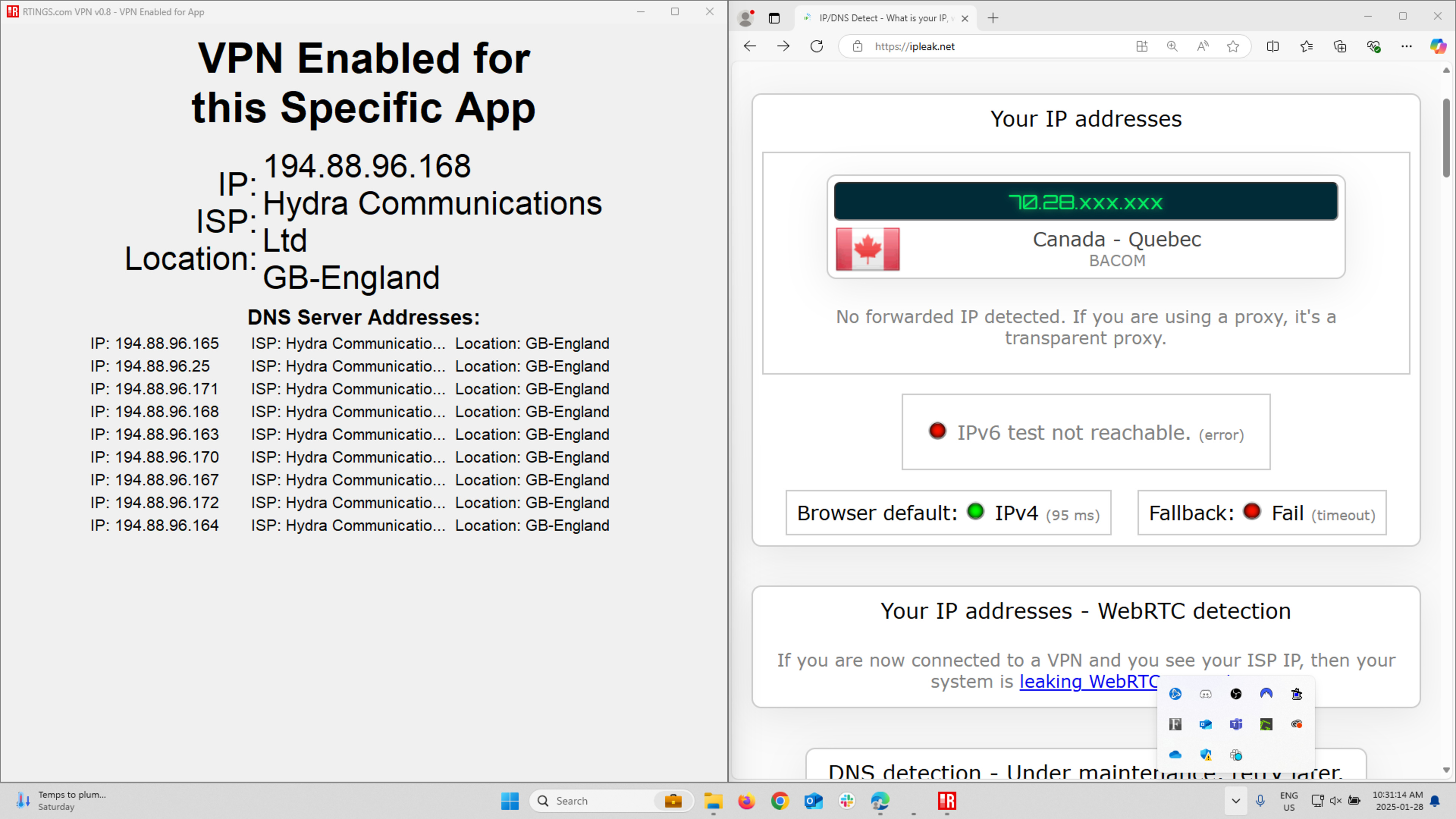Toggle the microphone icon in the system tray
This screenshot has height=819, width=1456.
coord(1259,800)
